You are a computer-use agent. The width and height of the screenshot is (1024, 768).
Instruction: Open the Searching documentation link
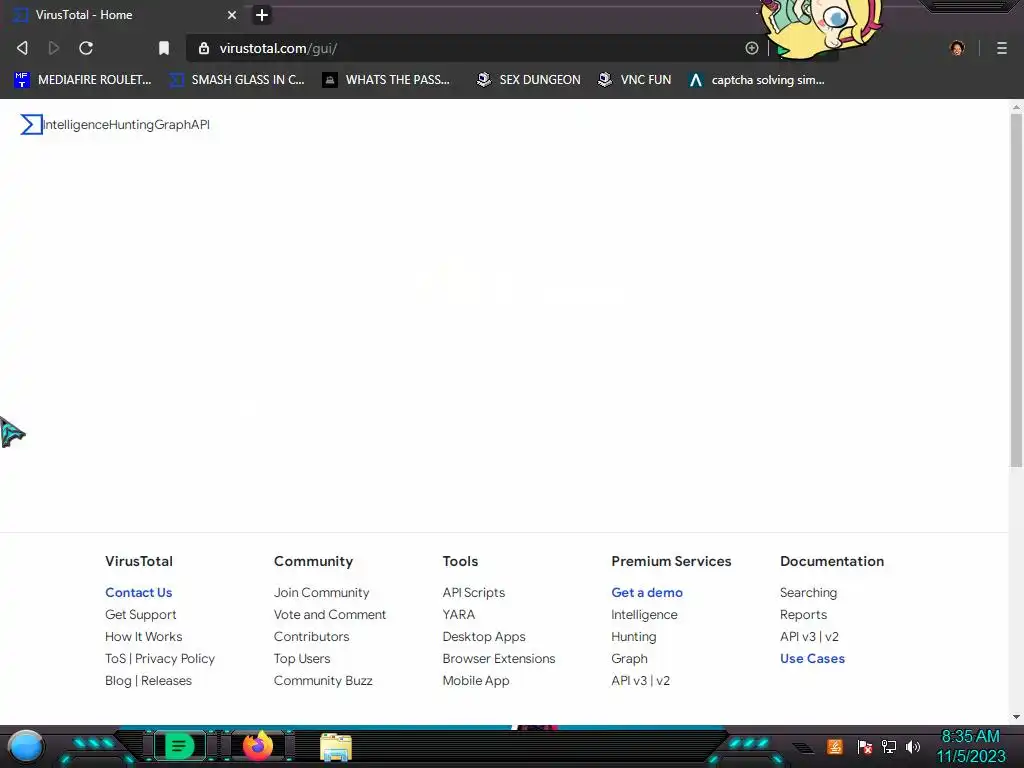tap(808, 592)
